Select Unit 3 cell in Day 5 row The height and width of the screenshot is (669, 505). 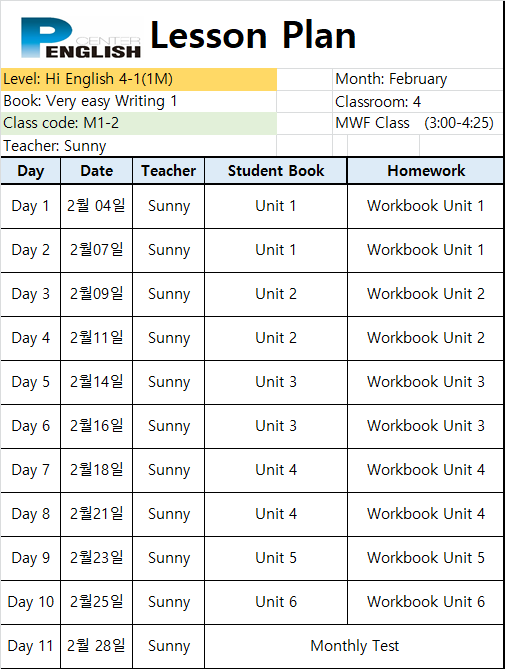(276, 382)
